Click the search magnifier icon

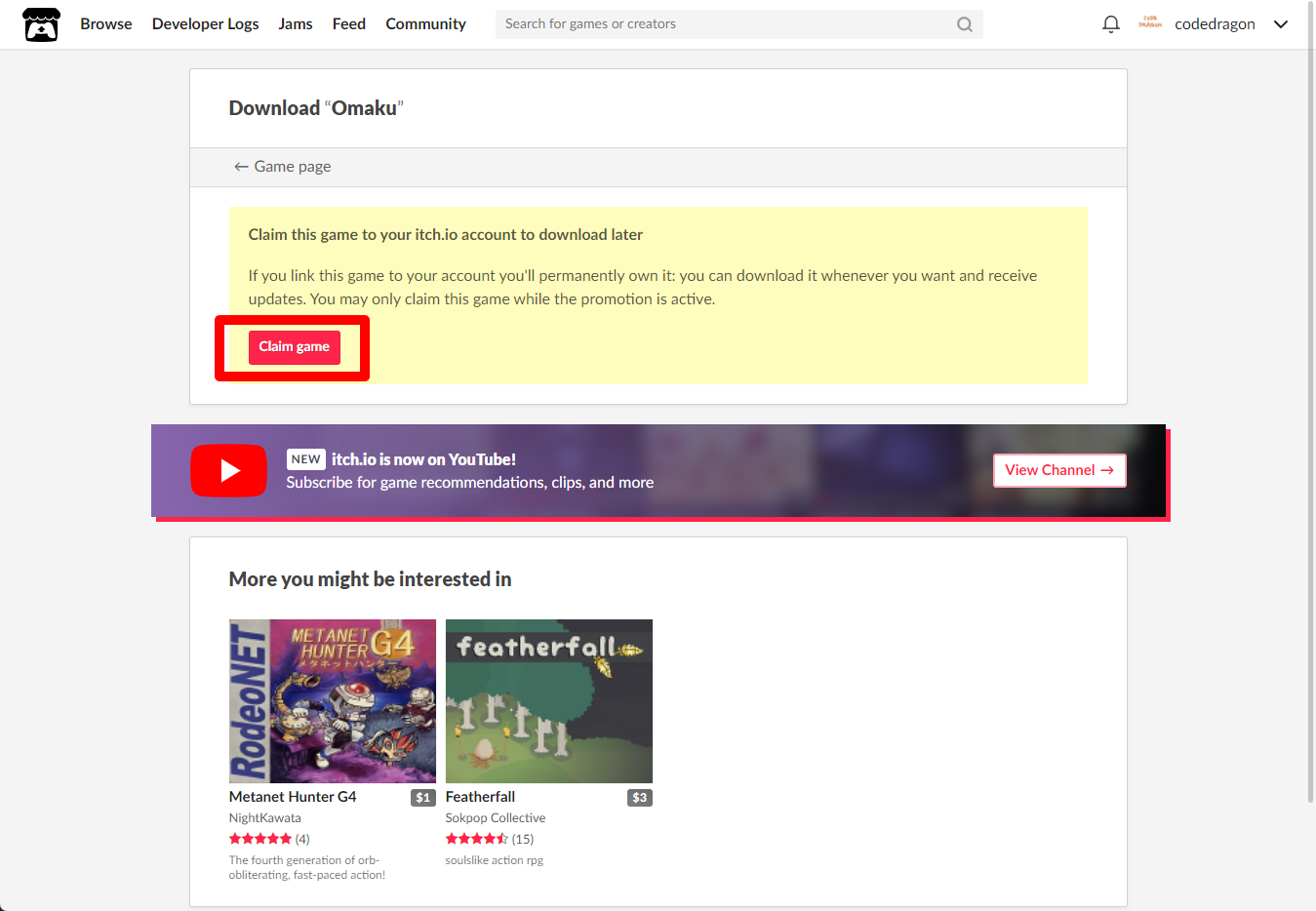[x=965, y=24]
